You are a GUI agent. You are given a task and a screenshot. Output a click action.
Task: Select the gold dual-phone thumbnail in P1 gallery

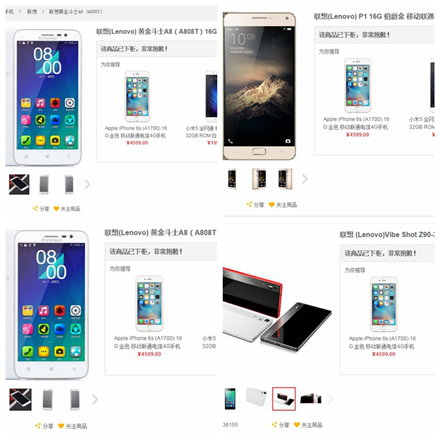[259, 179]
